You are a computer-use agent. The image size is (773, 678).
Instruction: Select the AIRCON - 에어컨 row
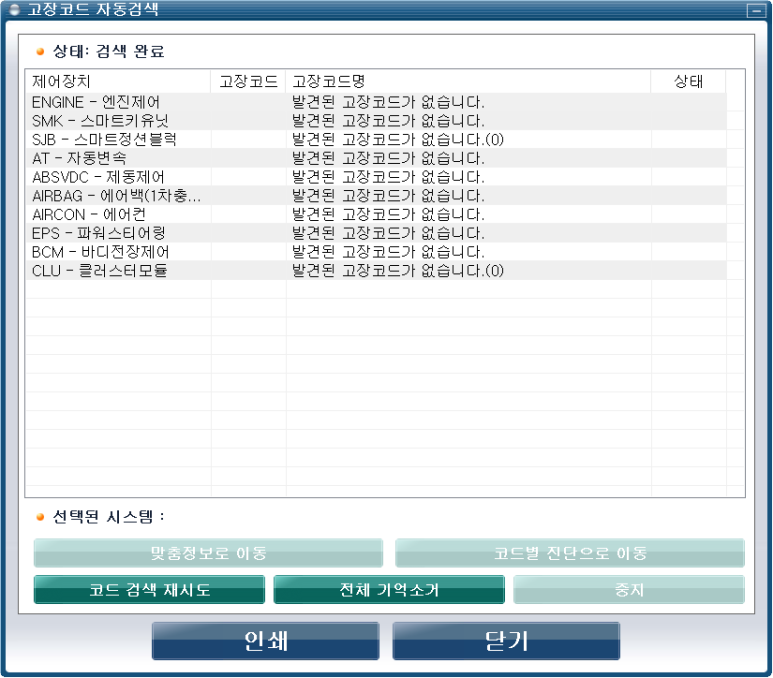376,214
